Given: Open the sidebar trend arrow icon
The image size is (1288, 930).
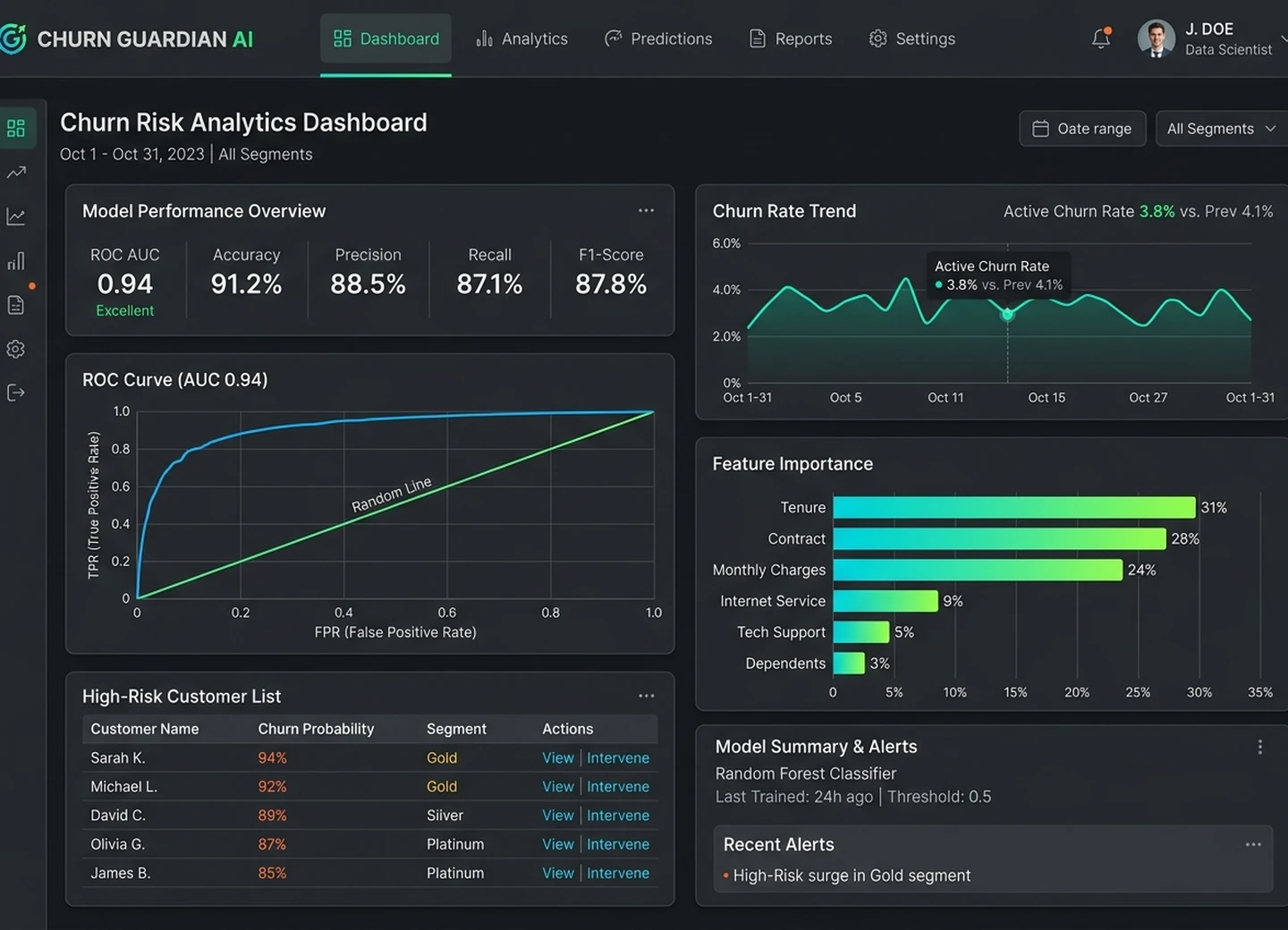Looking at the screenshot, I should [x=16, y=173].
